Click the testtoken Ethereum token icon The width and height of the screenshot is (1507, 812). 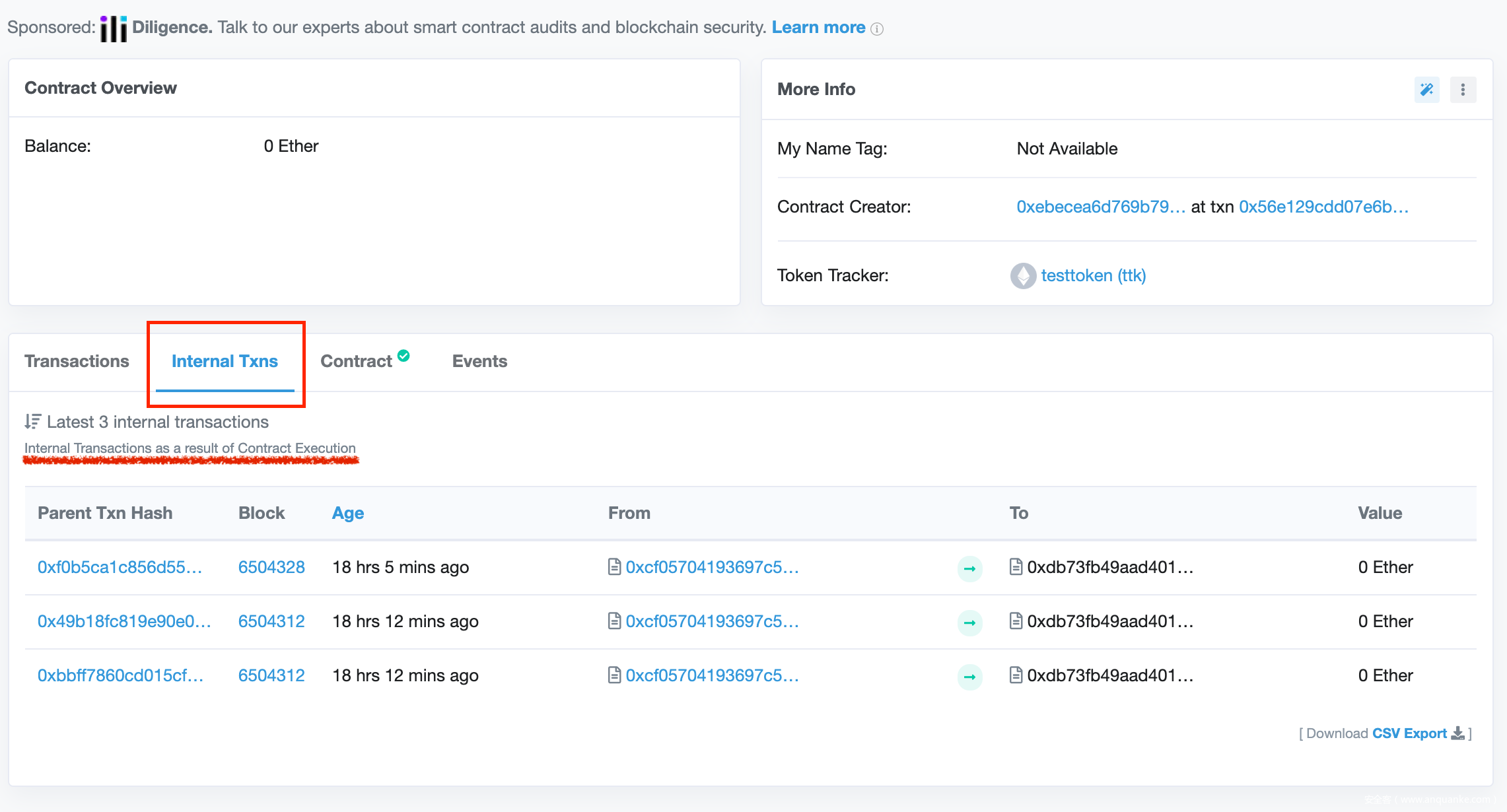1023,275
